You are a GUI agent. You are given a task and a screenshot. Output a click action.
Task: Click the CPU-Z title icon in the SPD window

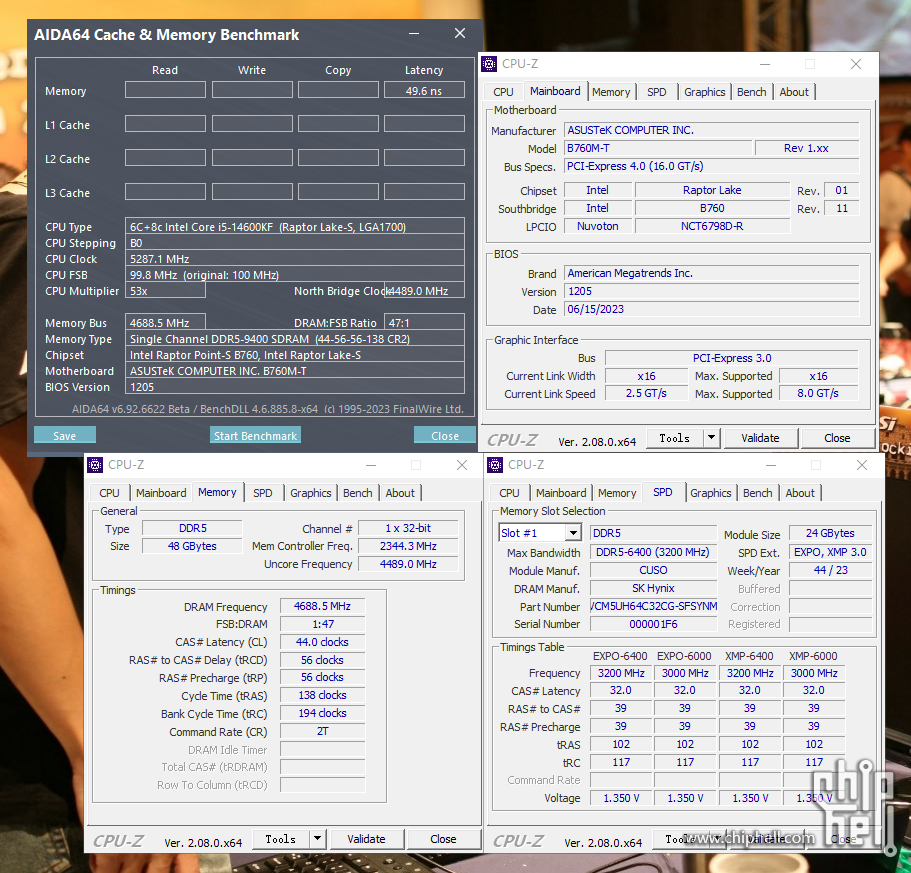(x=495, y=465)
